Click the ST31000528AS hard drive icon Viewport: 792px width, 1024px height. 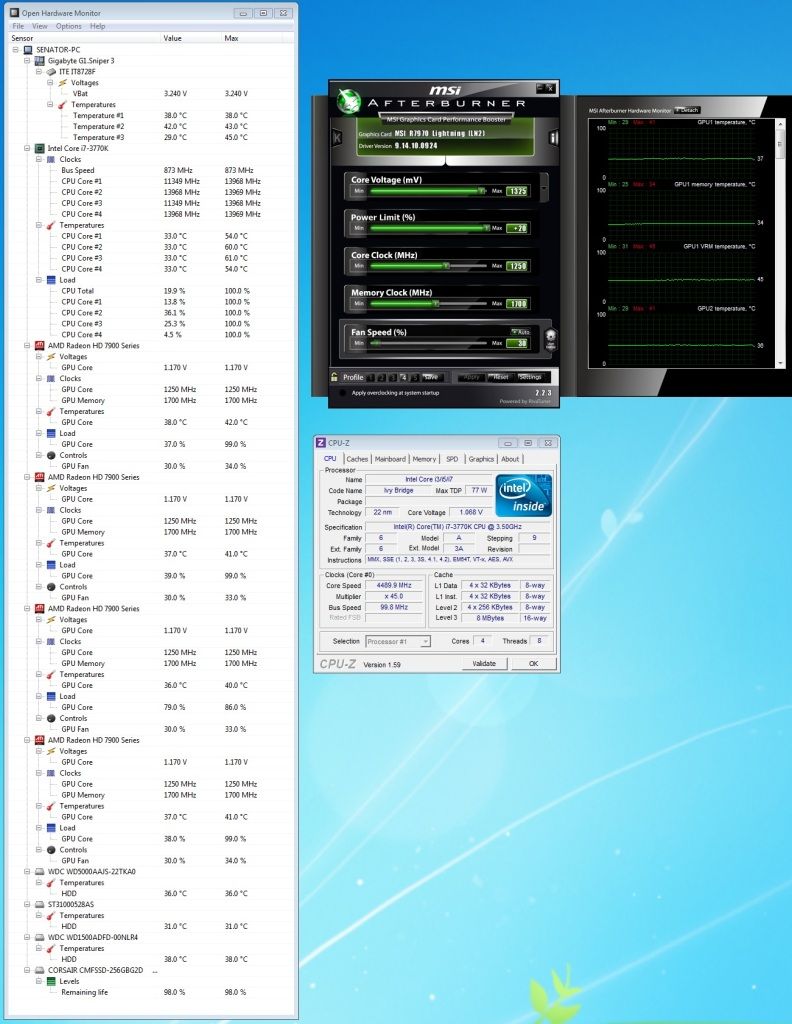point(40,904)
